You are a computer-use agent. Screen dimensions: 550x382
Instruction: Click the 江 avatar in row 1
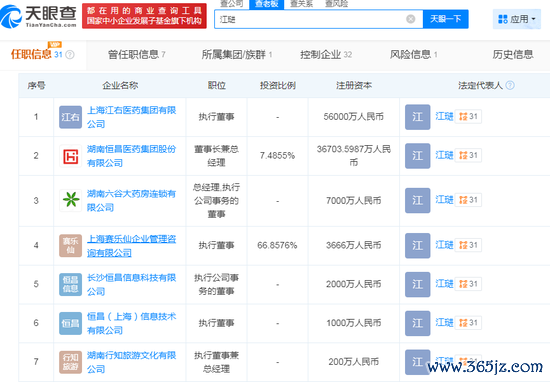417,117
